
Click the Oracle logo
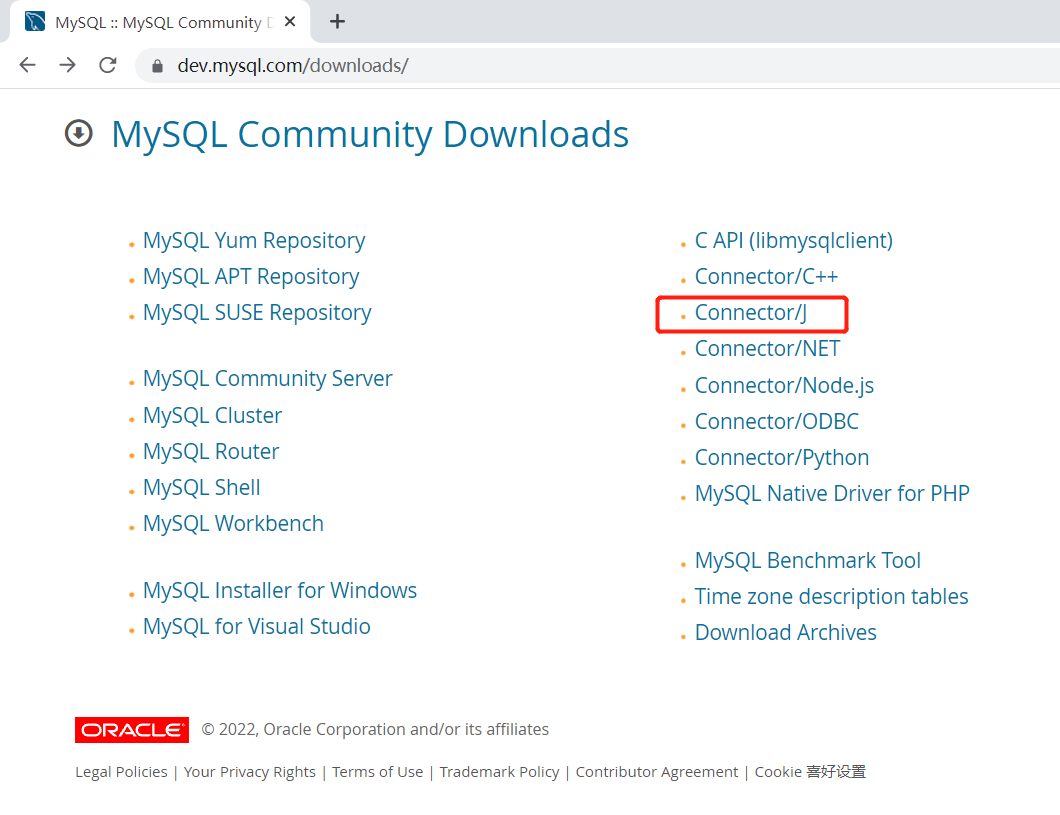[x=132, y=730]
